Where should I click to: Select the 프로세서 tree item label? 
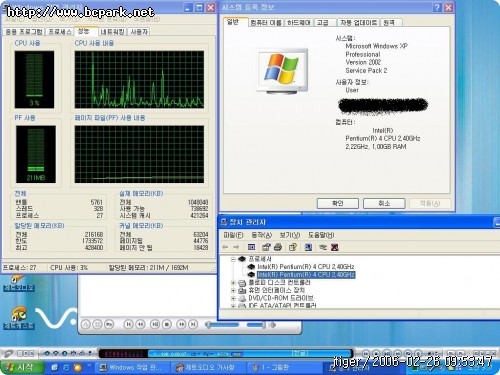pos(260,259)
